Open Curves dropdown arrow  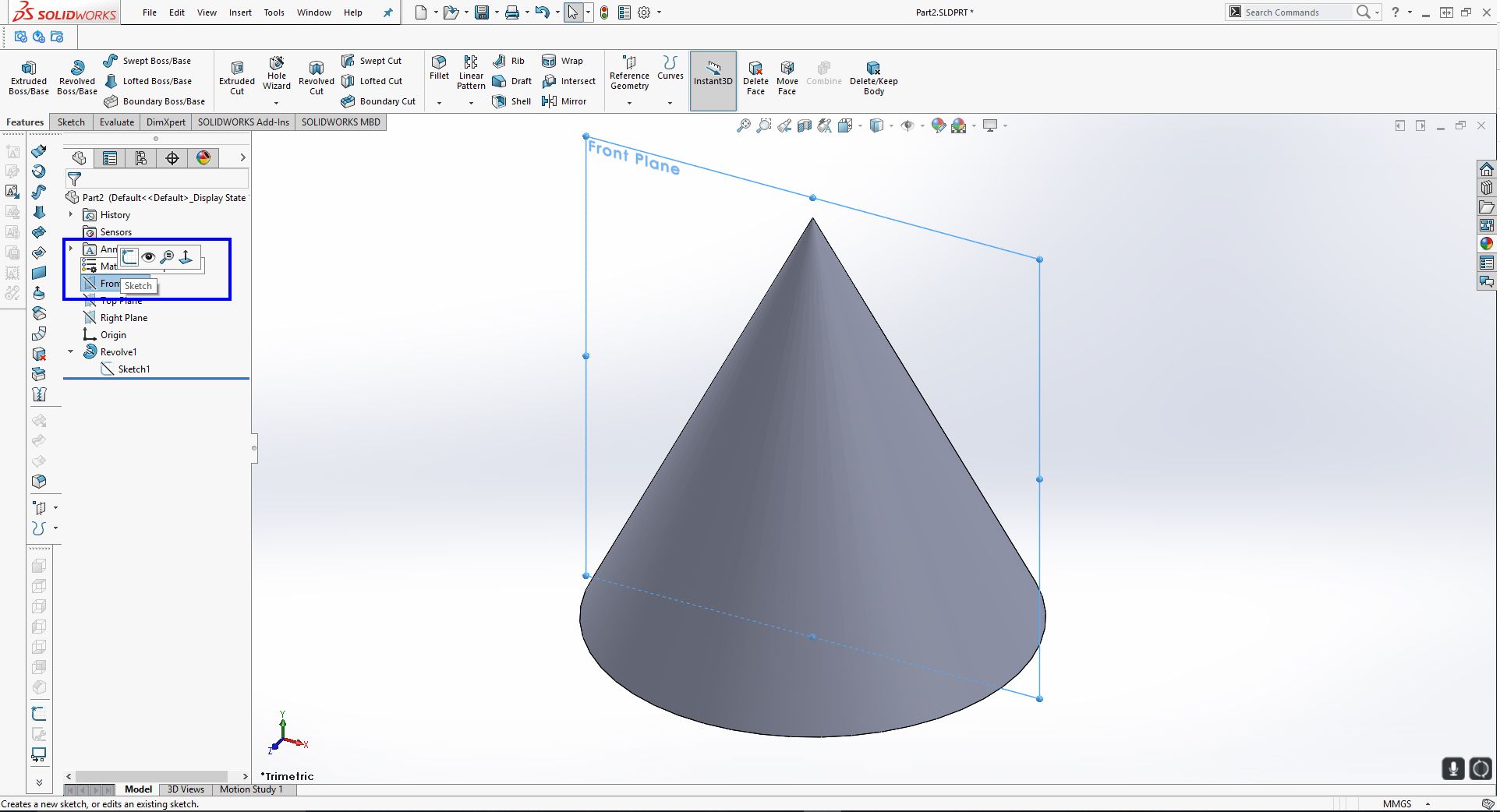[670, 103]
